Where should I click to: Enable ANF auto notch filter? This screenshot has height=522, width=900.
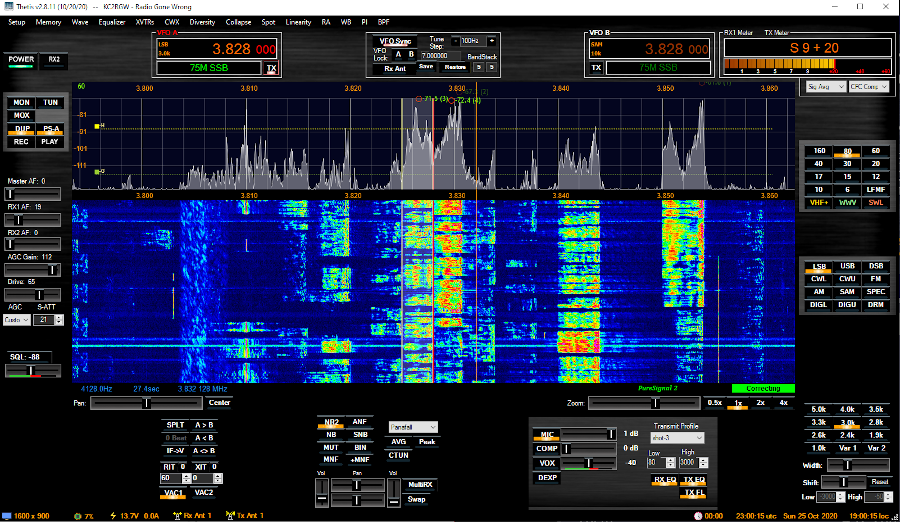pyautogui.click(x=359, y=422)
